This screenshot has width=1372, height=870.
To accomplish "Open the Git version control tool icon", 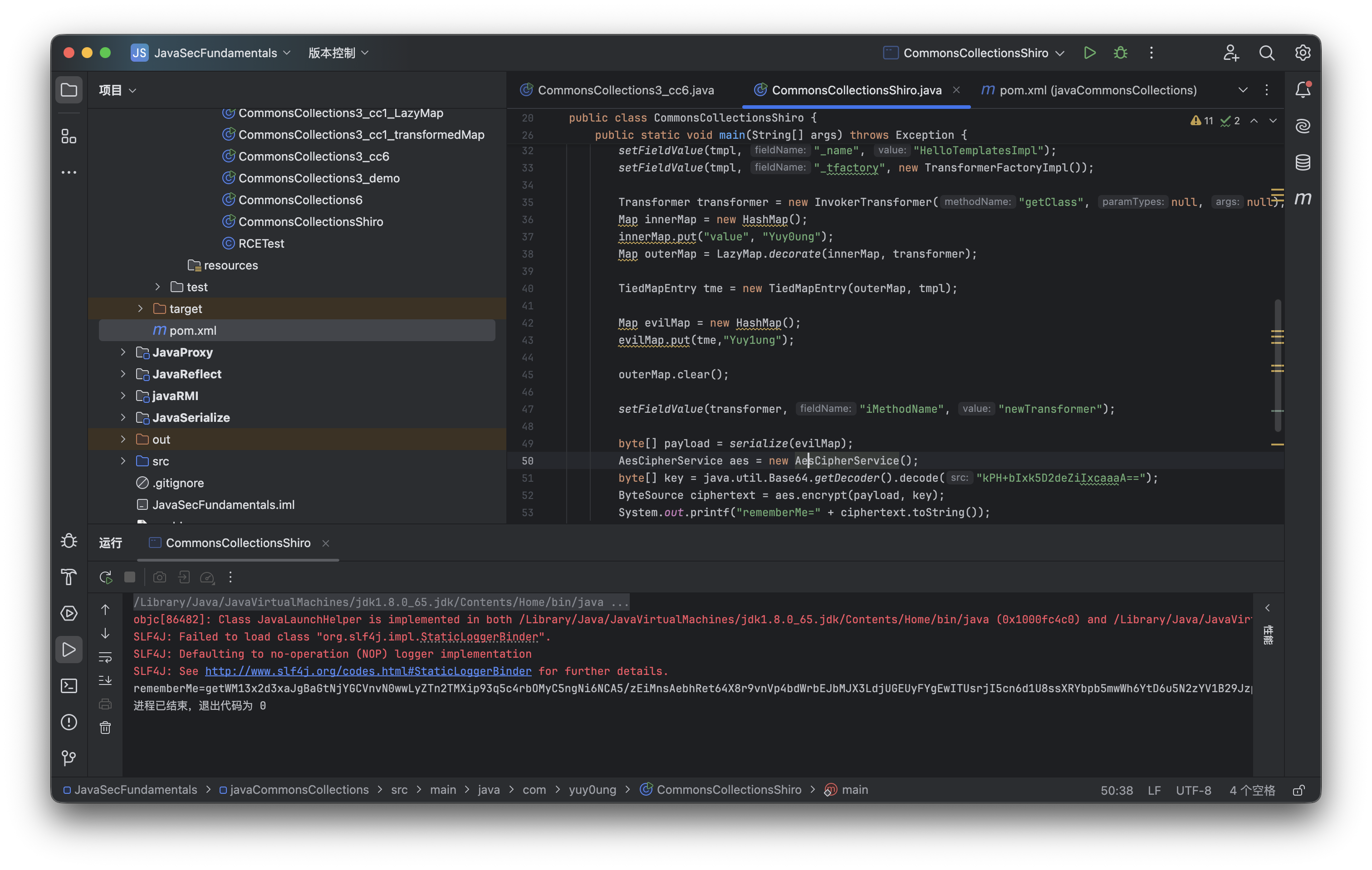I will coord(69,757).
